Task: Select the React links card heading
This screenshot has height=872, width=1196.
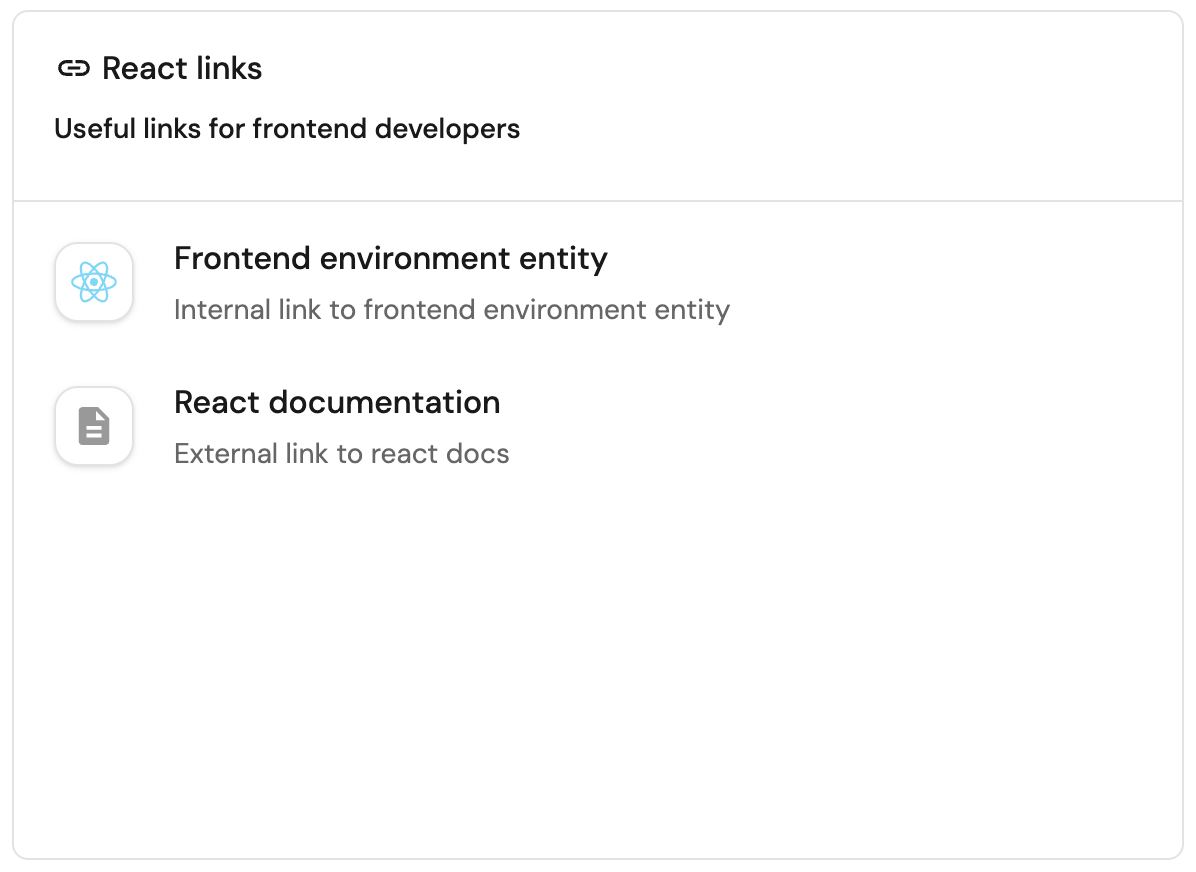Action: point(182,69)
